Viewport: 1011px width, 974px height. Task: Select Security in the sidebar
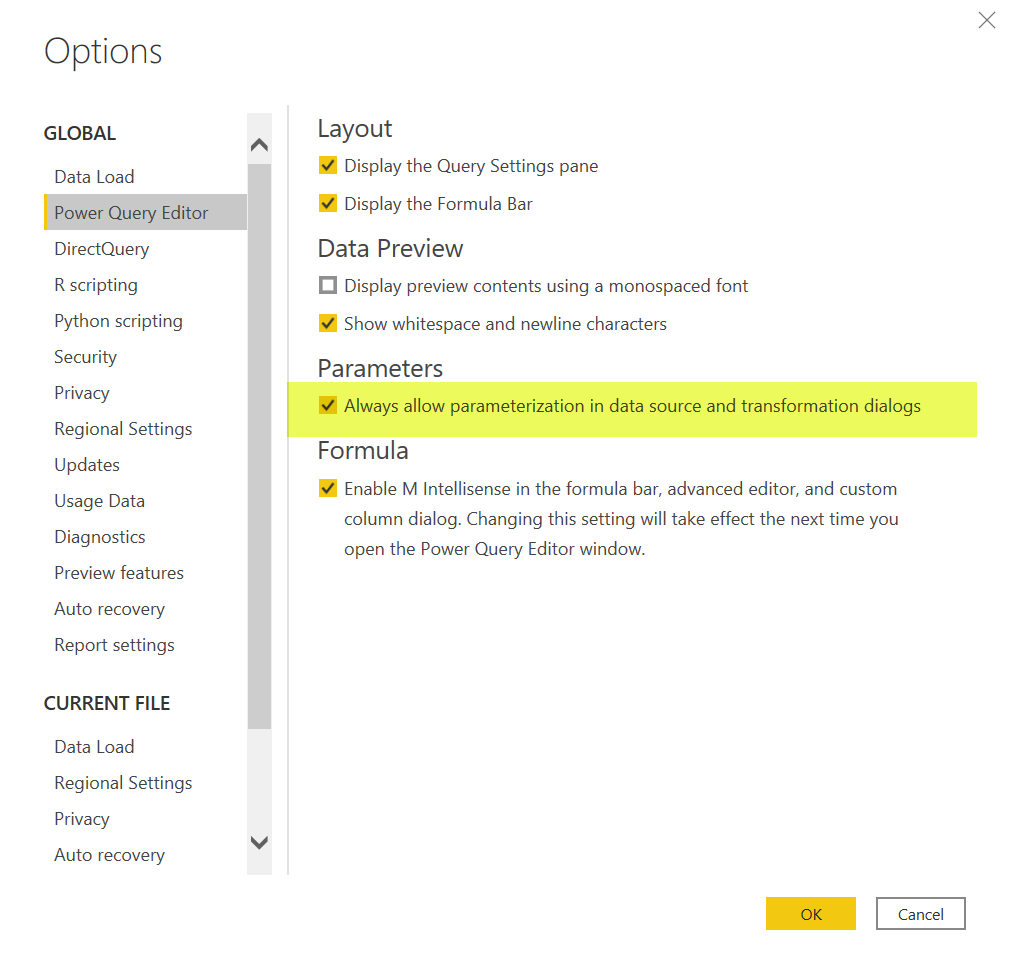pos(85,357)
